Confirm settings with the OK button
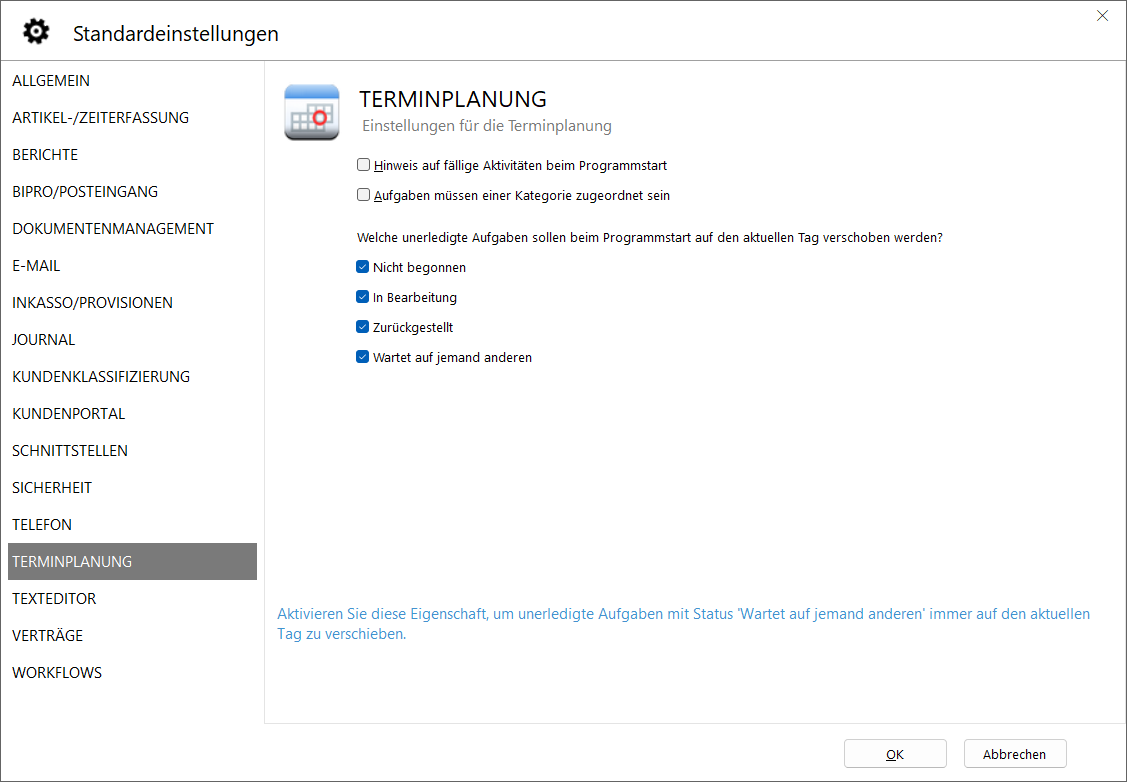This screenshot has width=1127, height=782. pos(894,754)
